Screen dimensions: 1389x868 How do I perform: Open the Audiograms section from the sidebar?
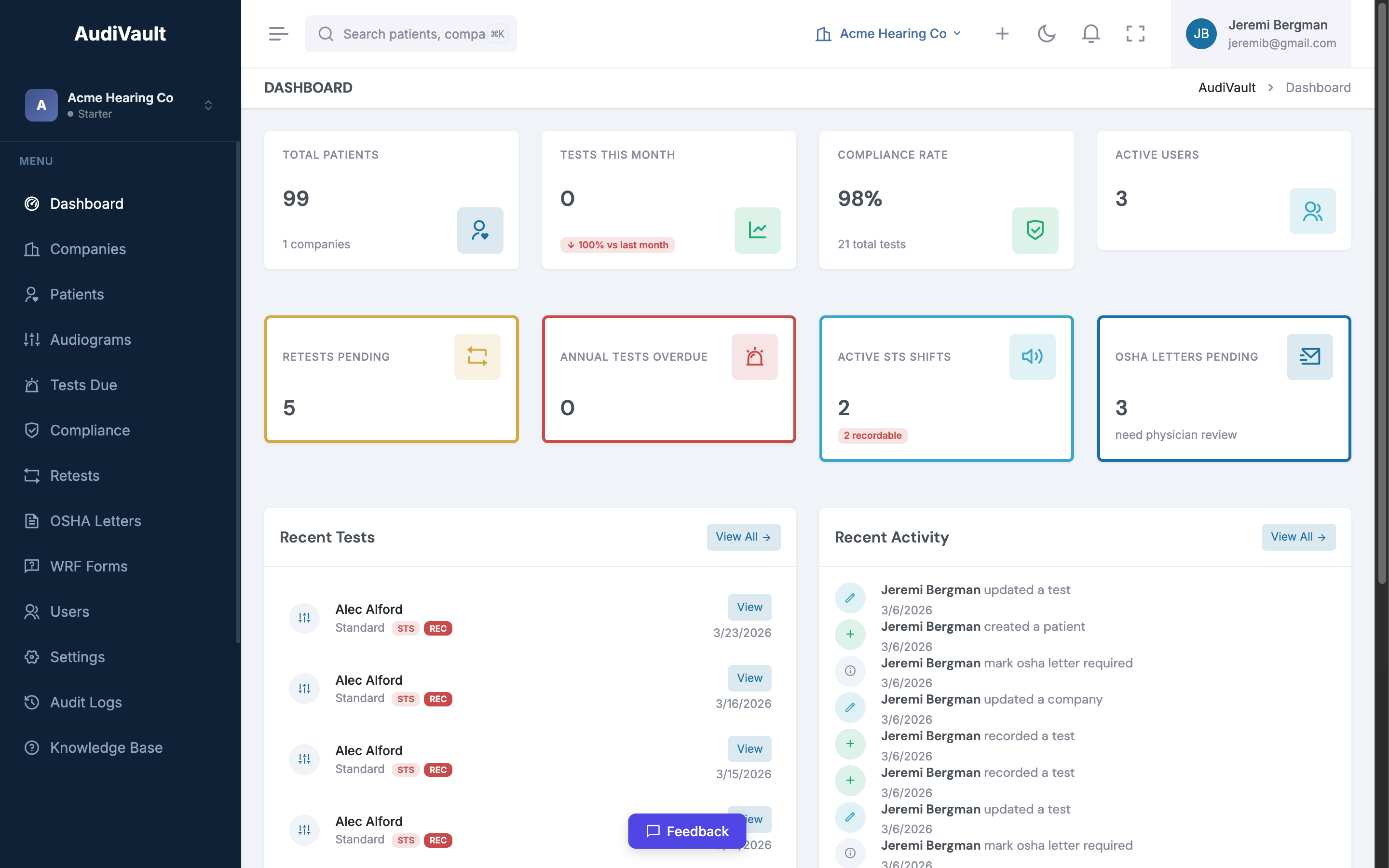tap(90, 339)
